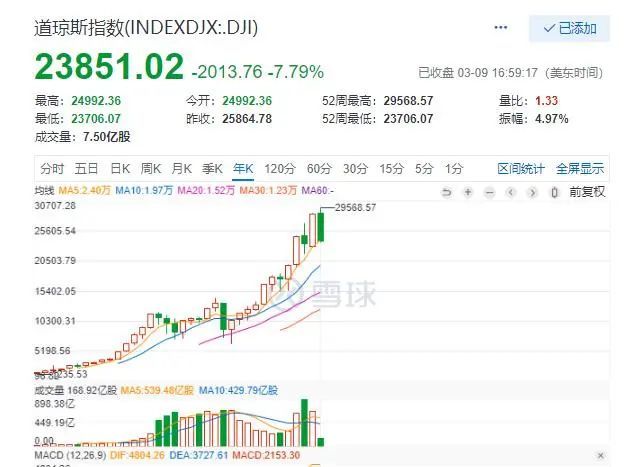This screenshot has height=467, width=635.
Task: Click the 昨收 value 25864.78
Action: (247, 119)
